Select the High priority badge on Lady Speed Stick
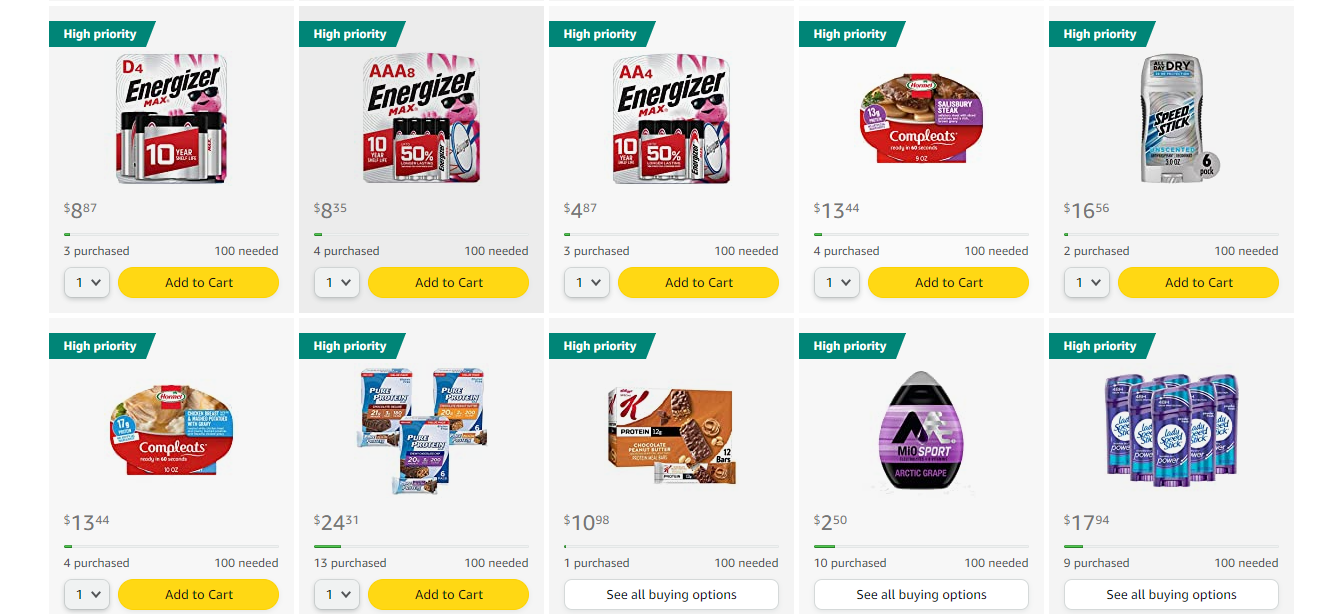1321x614 pixels. 1100,346
